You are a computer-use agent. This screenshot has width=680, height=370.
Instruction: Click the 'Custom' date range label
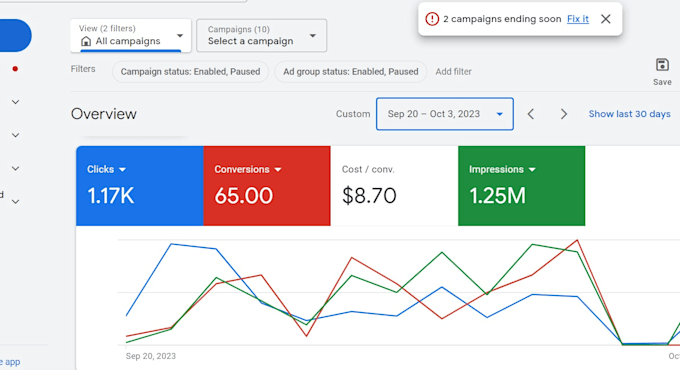pyautogui.click(x=353, y=114)
